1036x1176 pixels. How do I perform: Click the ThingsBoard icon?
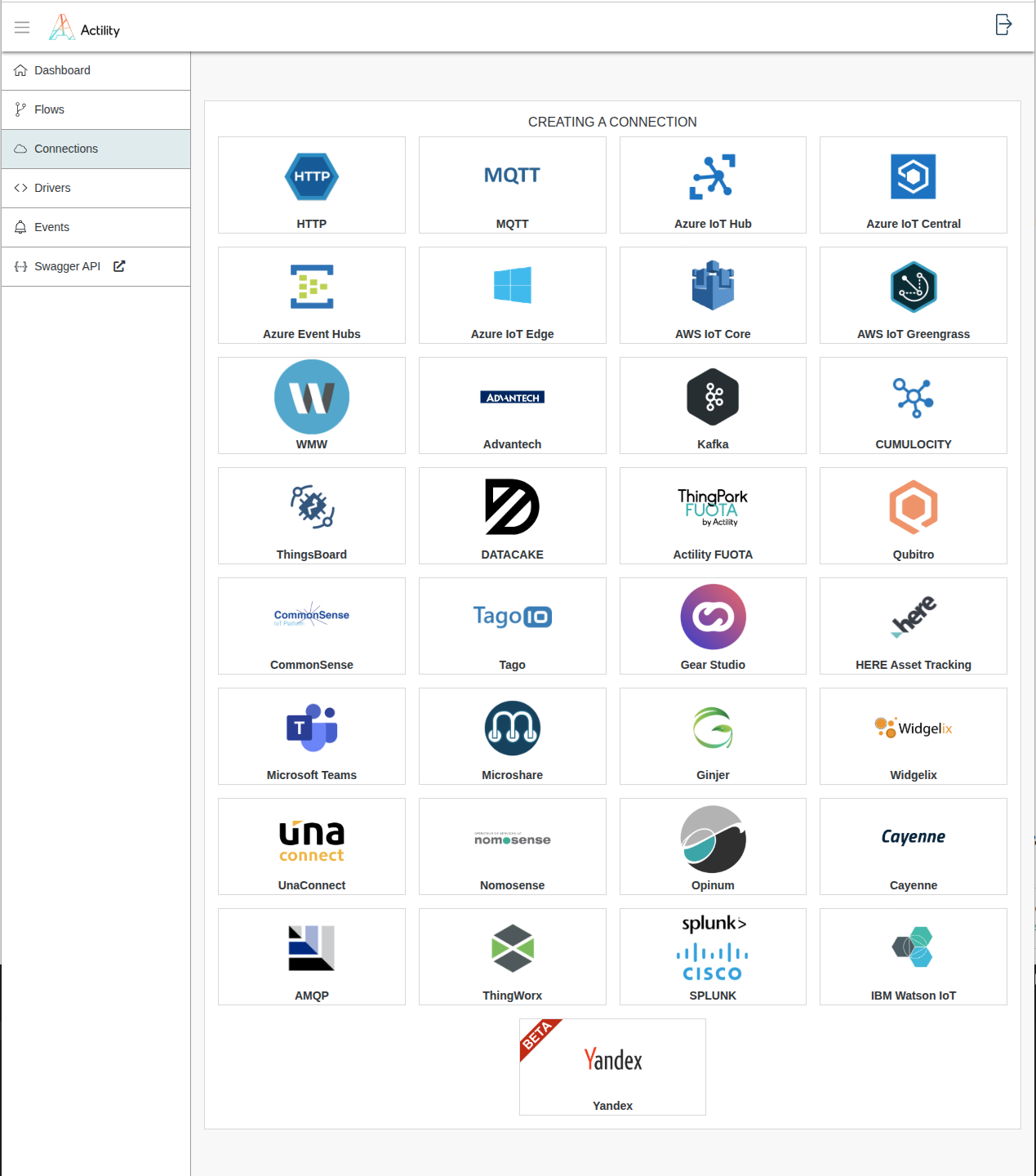point(312,506)
